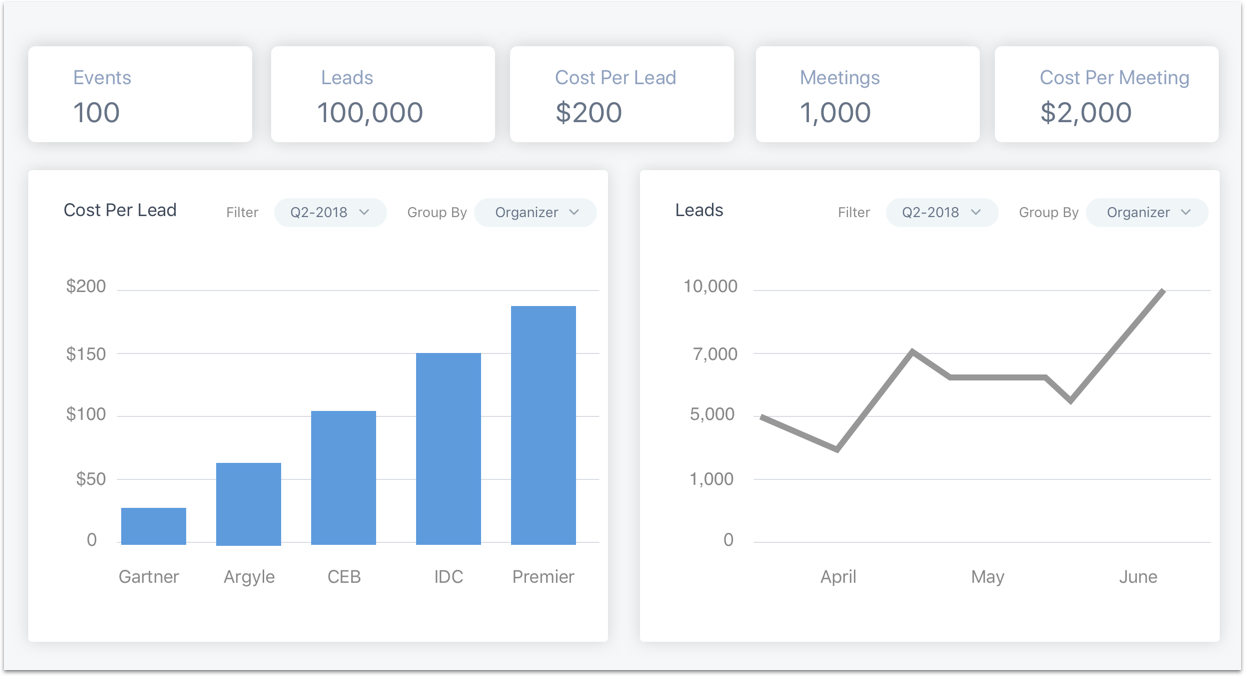Click the Leads 100,000 summary card
Viewport: 1245px width, 676px height.
coord(383,94)
